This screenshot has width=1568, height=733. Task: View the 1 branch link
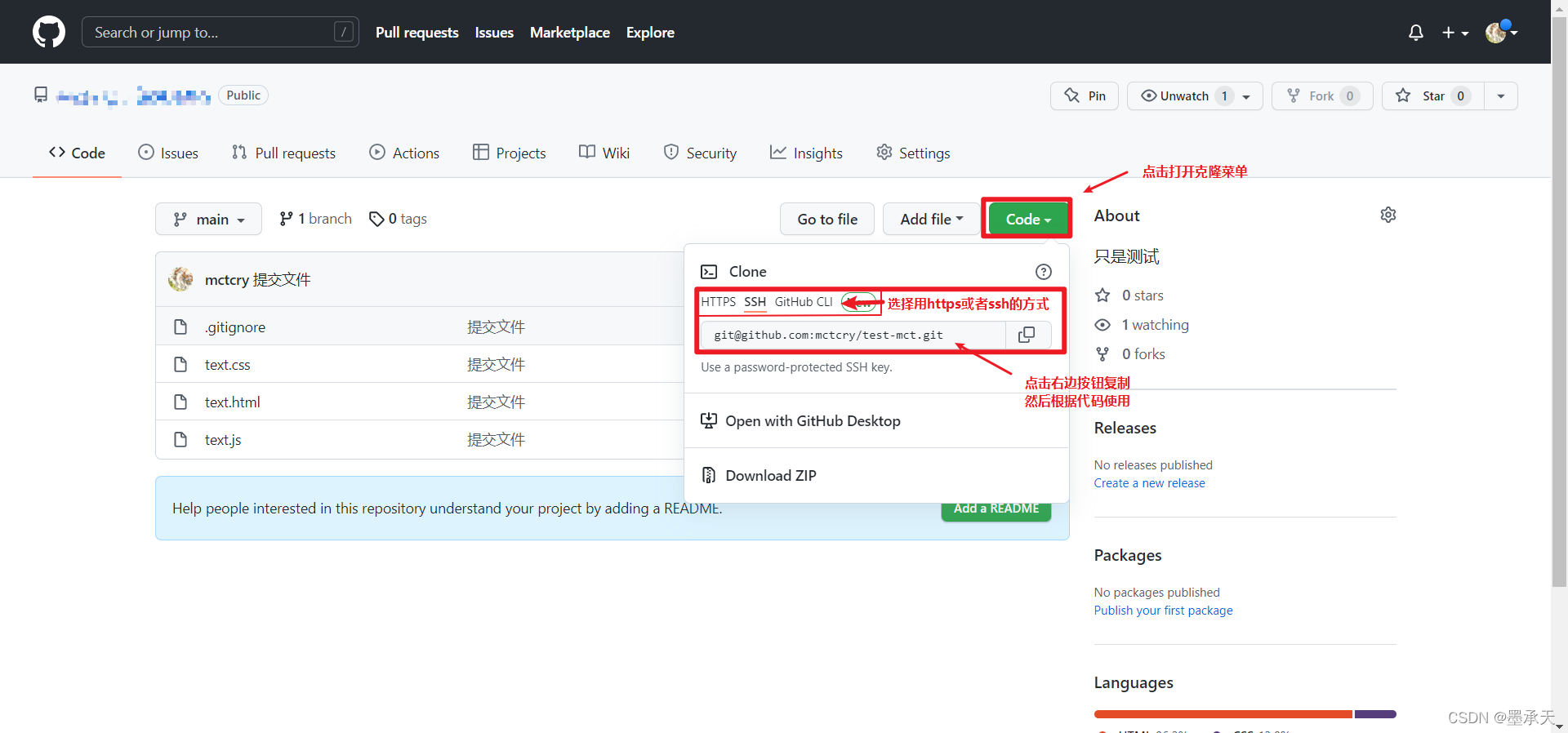pyautogui.click(x=315, y=219)
